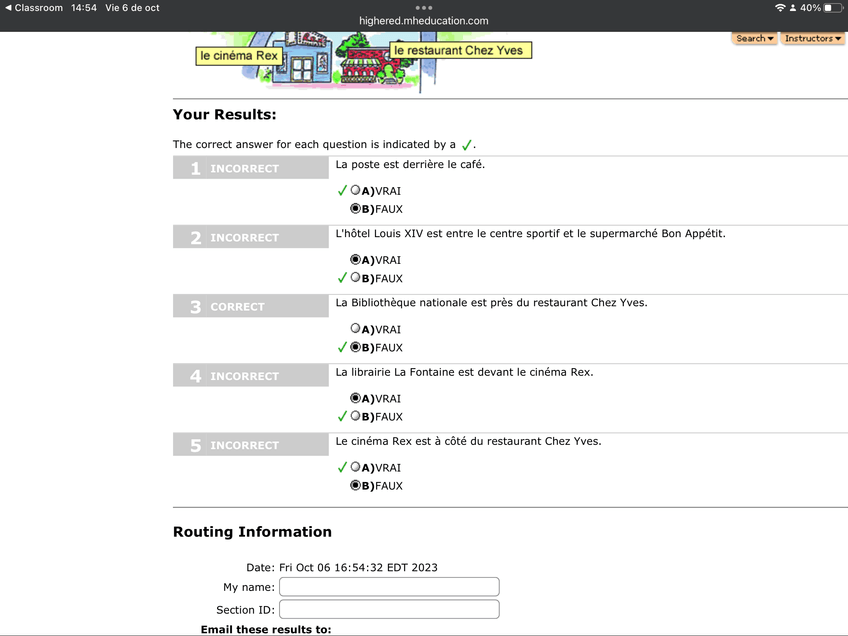
Task: Click the Section ID input field
Action: (389, 610)
